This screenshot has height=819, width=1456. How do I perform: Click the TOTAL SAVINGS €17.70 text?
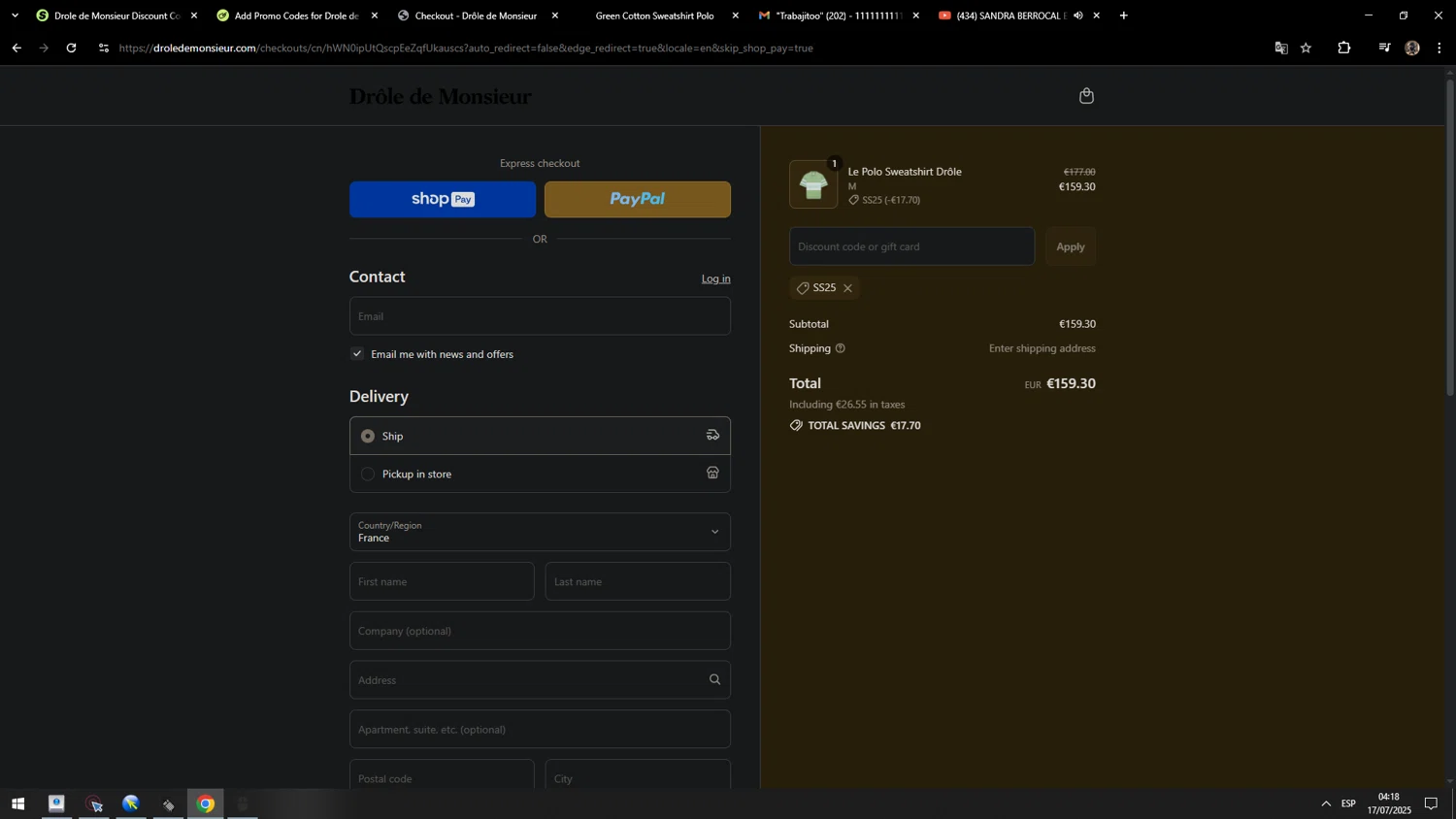click(x=864, y=425)
